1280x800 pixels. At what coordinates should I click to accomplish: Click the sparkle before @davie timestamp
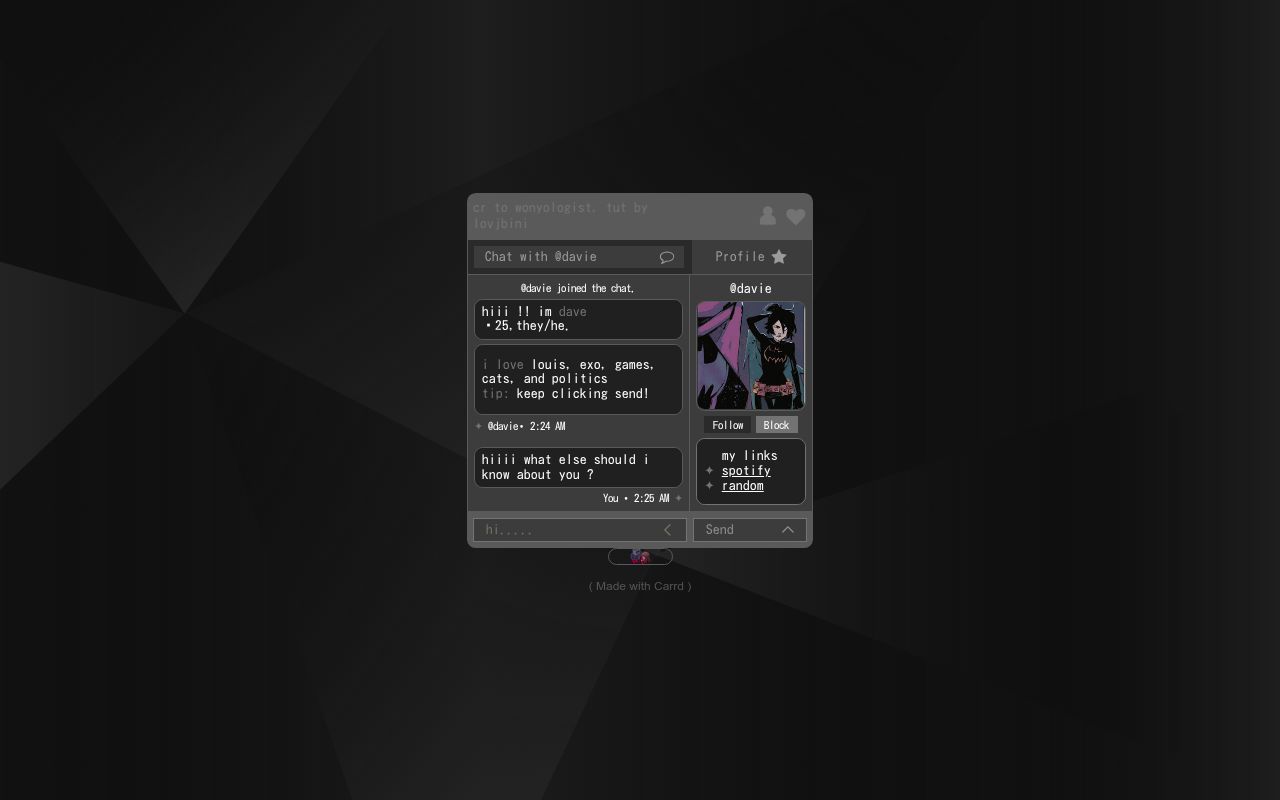[479, 426]
